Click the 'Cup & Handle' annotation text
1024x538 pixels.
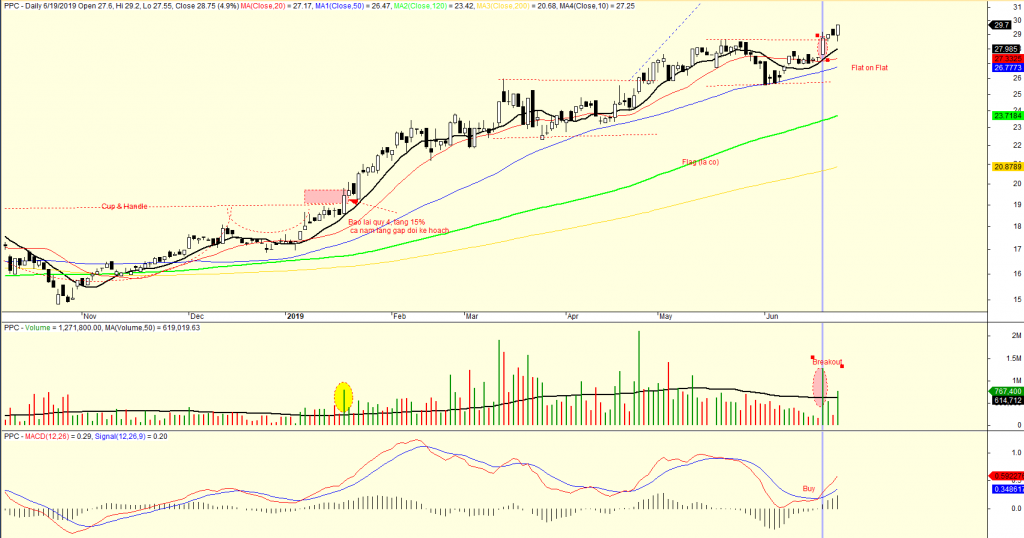[x=124, y=206]
